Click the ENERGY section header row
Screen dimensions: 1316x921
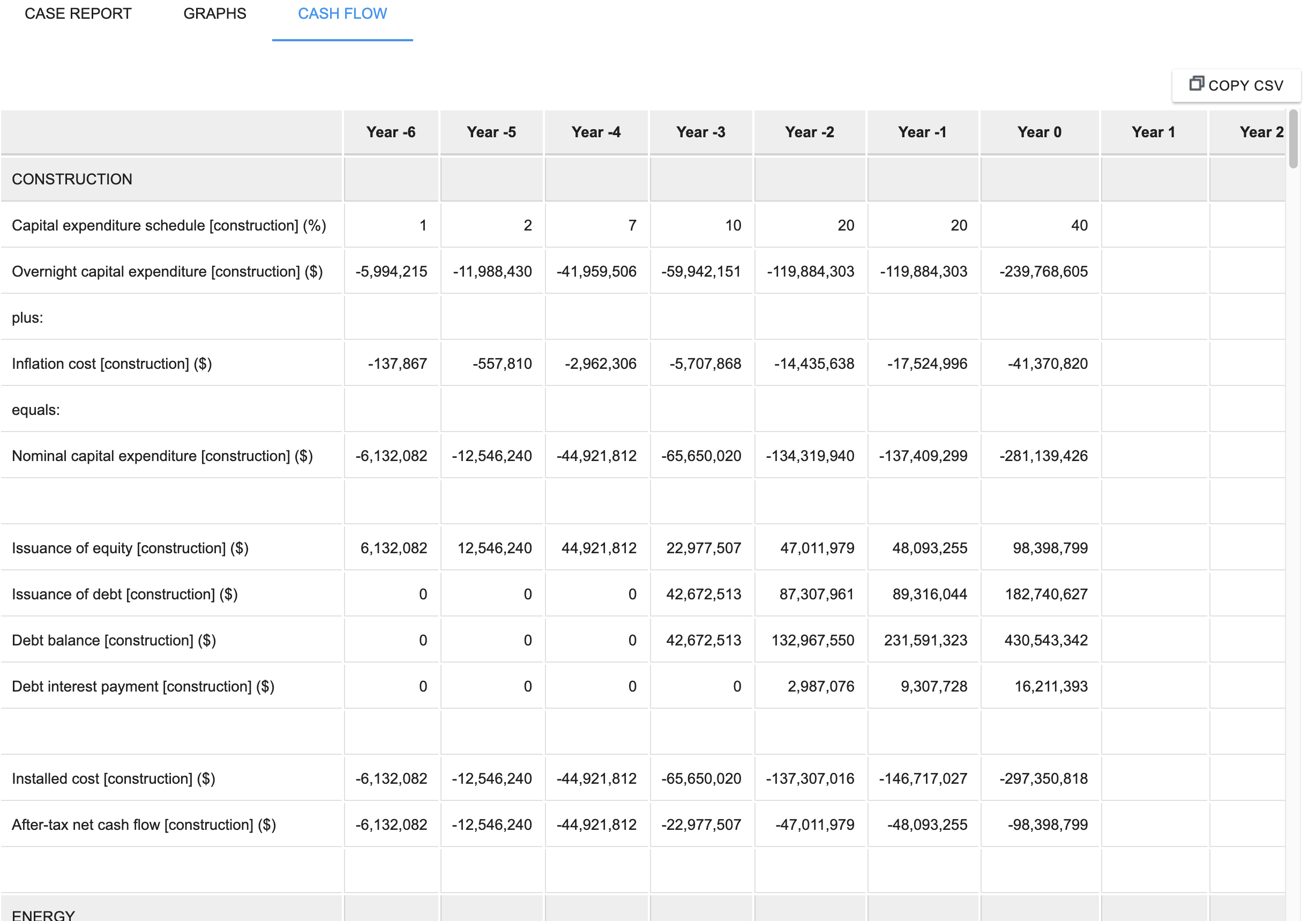43,914
